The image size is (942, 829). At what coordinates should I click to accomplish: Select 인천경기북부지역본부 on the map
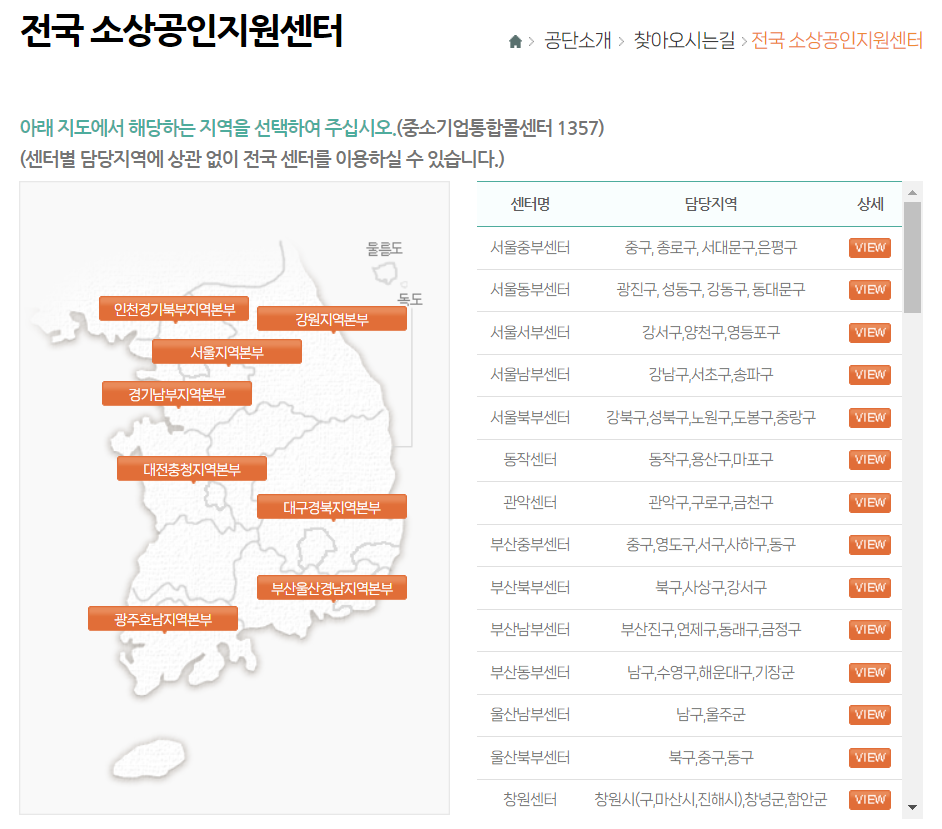(174, 309)
